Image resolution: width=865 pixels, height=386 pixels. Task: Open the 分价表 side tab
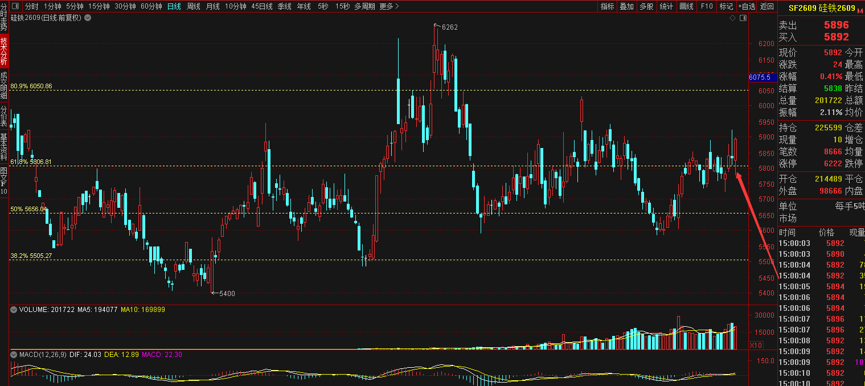[x=4, y=116]
